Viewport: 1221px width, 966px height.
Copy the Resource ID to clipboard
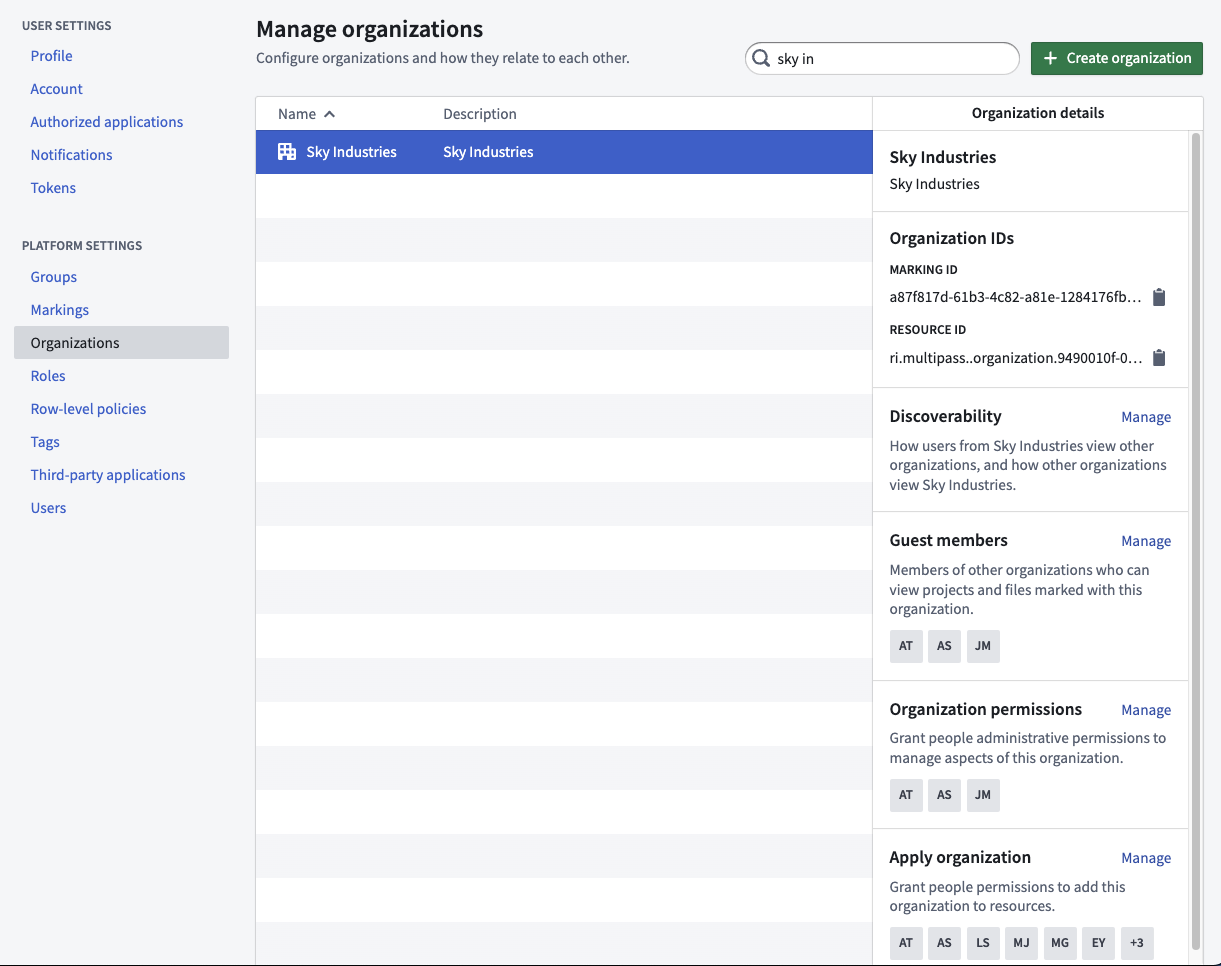(1159, 358)
